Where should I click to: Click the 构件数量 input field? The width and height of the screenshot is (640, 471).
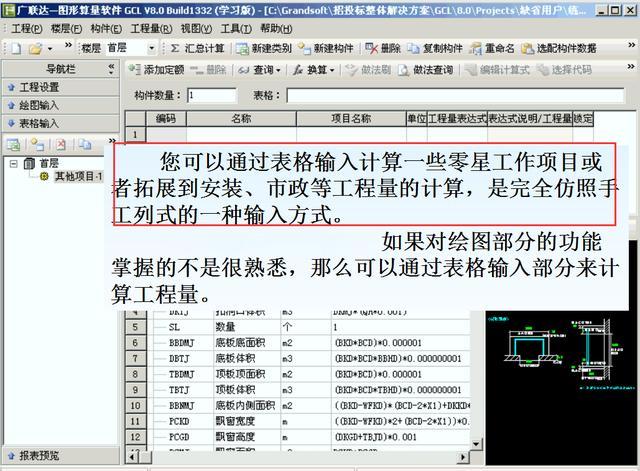coord(212,96)
